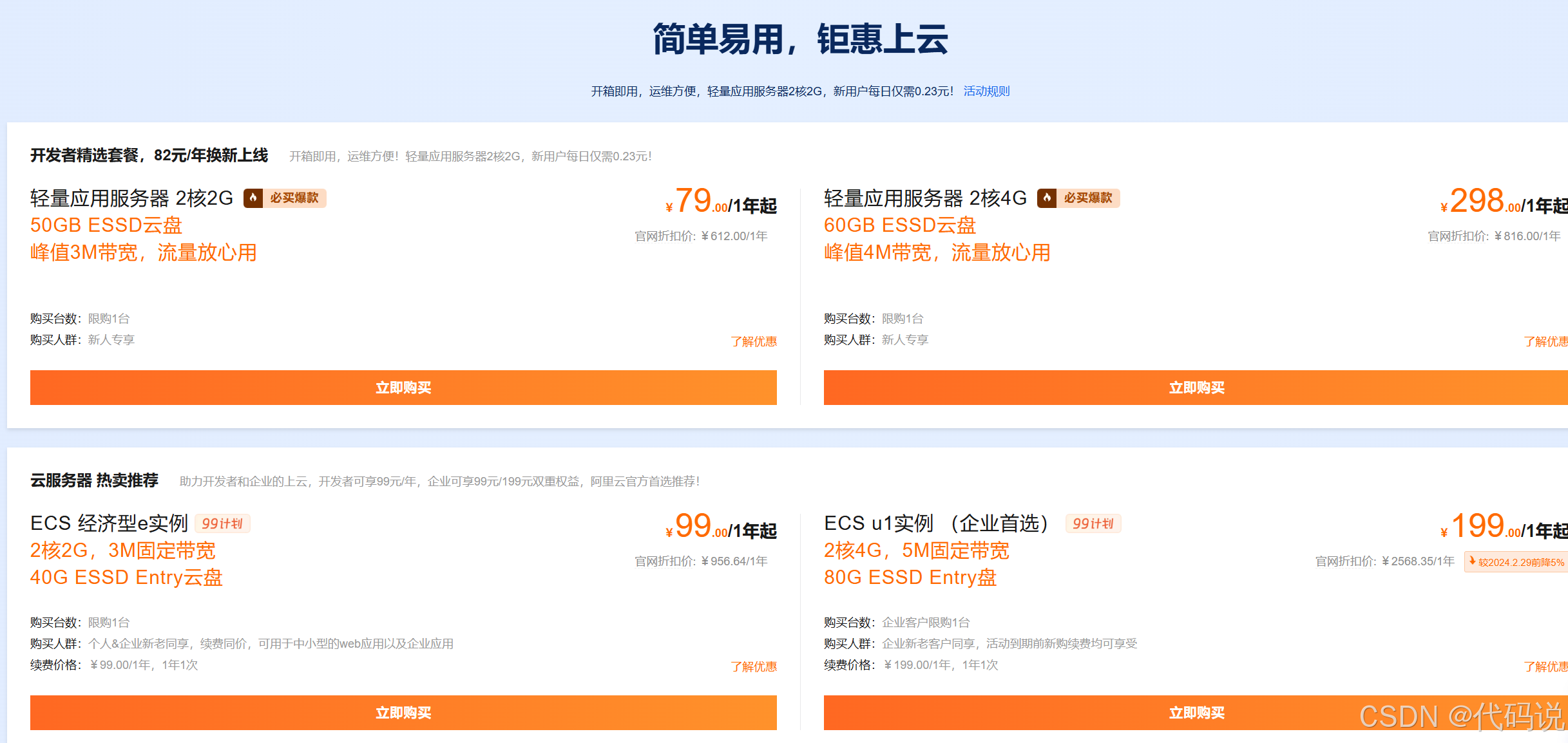
Task: Open 了解优惠 for 轻量应用服务器 2核2G
Action: point(754,341)
